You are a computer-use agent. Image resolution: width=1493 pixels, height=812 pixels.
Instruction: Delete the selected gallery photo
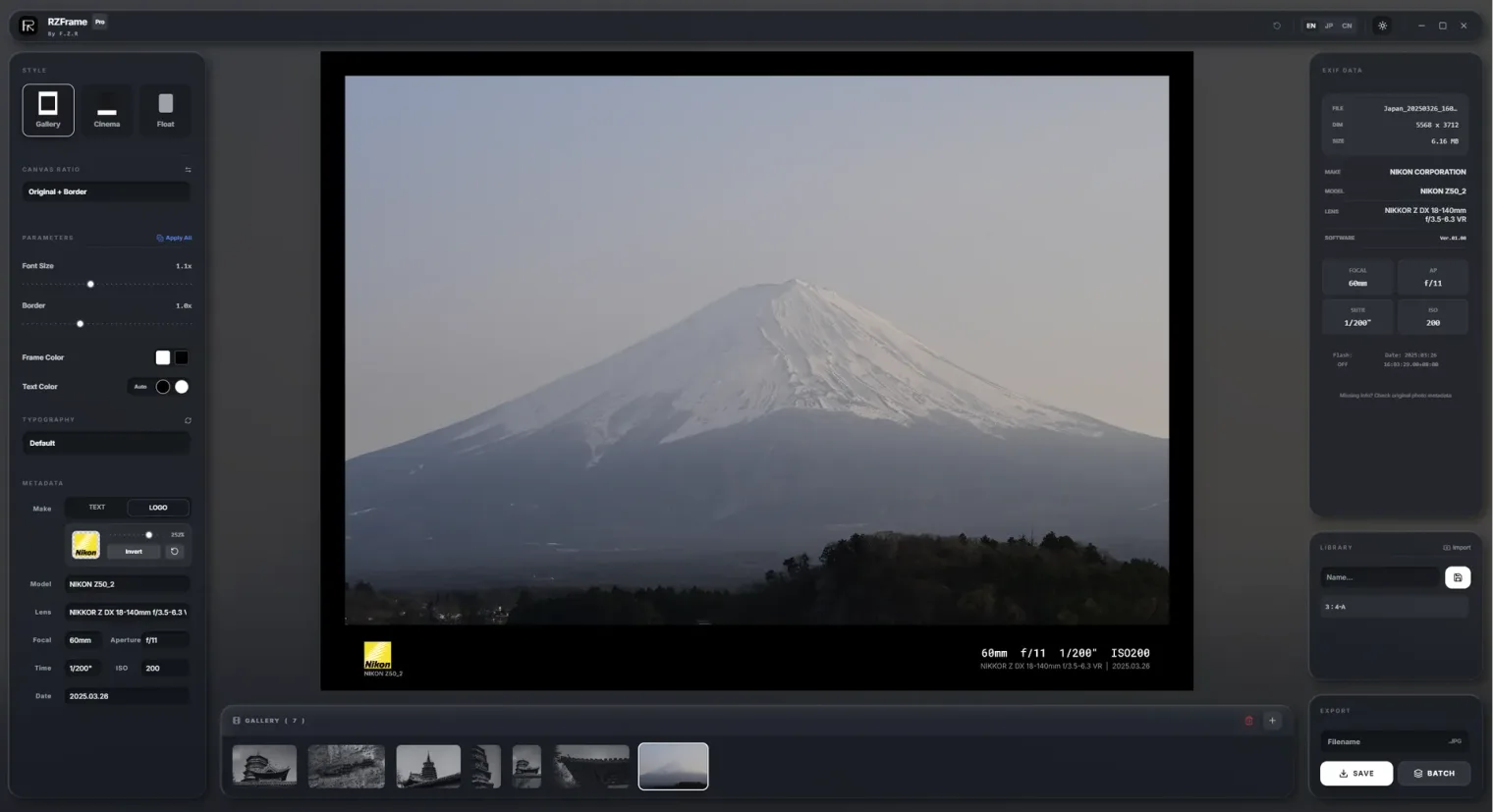coord(1248,721)
